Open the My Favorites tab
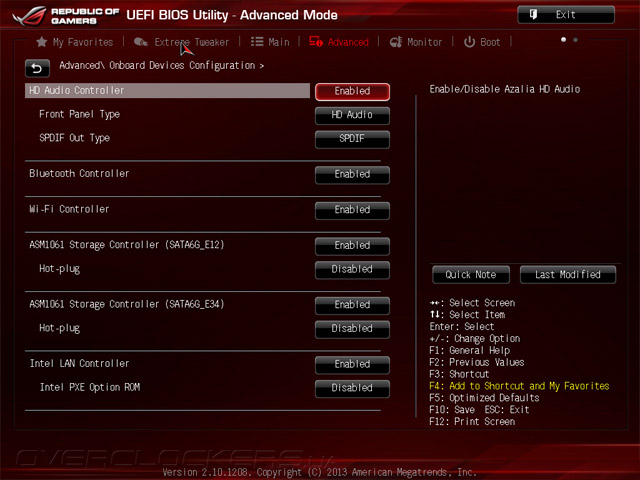The image size is (640, 480). tap(75, 42)
